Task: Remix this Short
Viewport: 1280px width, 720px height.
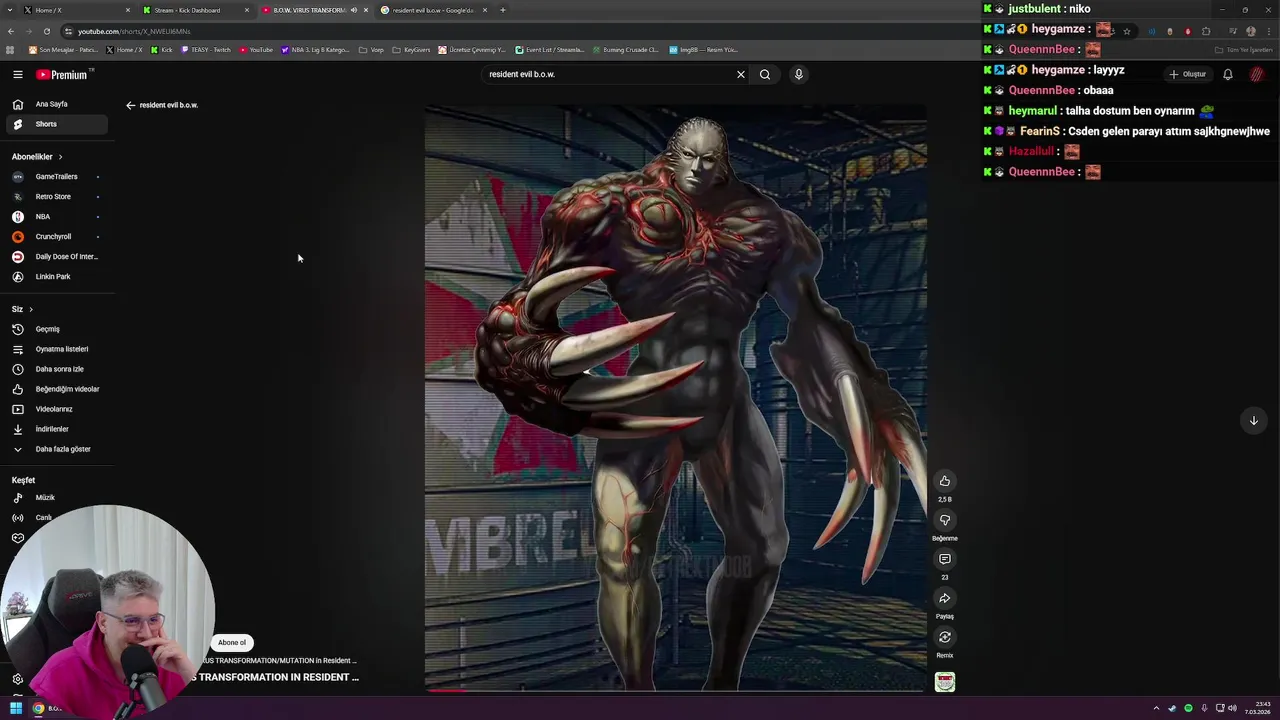Action: click(x=944, y=637)
